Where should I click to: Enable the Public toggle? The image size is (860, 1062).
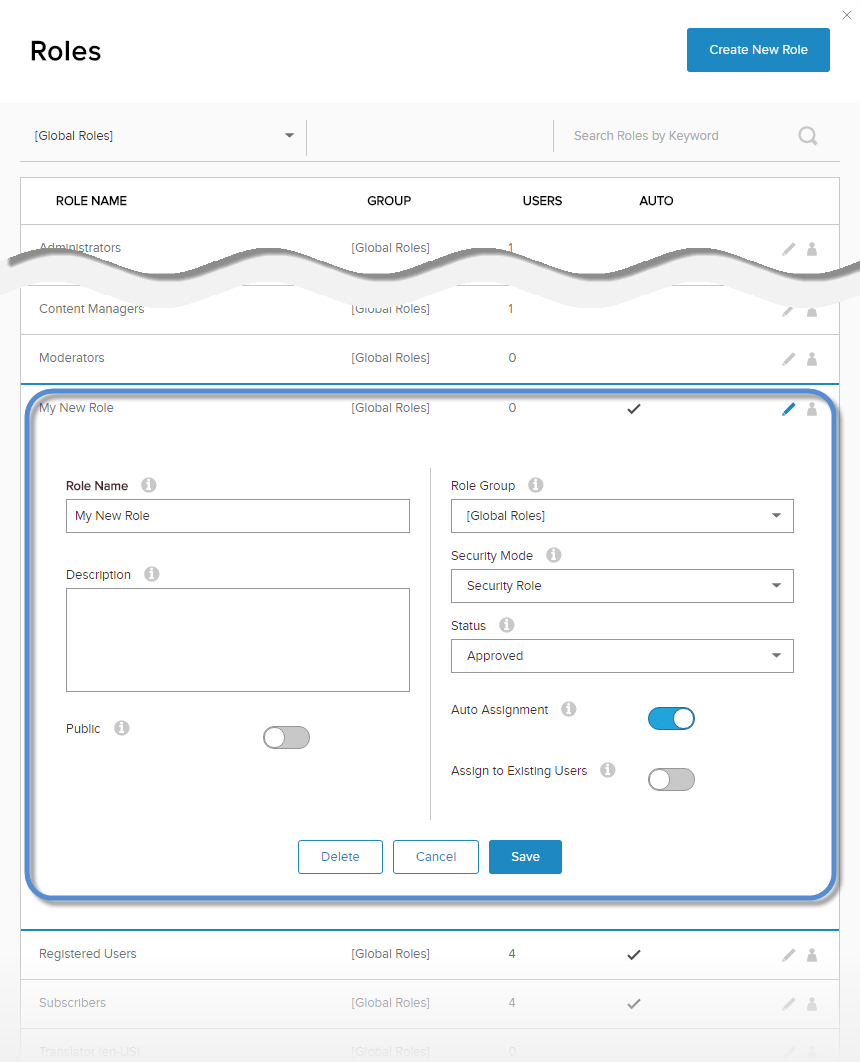286,738
